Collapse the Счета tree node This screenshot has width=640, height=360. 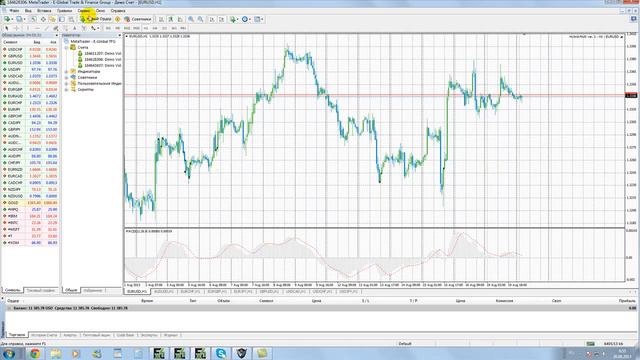click(x=67, y=47)
